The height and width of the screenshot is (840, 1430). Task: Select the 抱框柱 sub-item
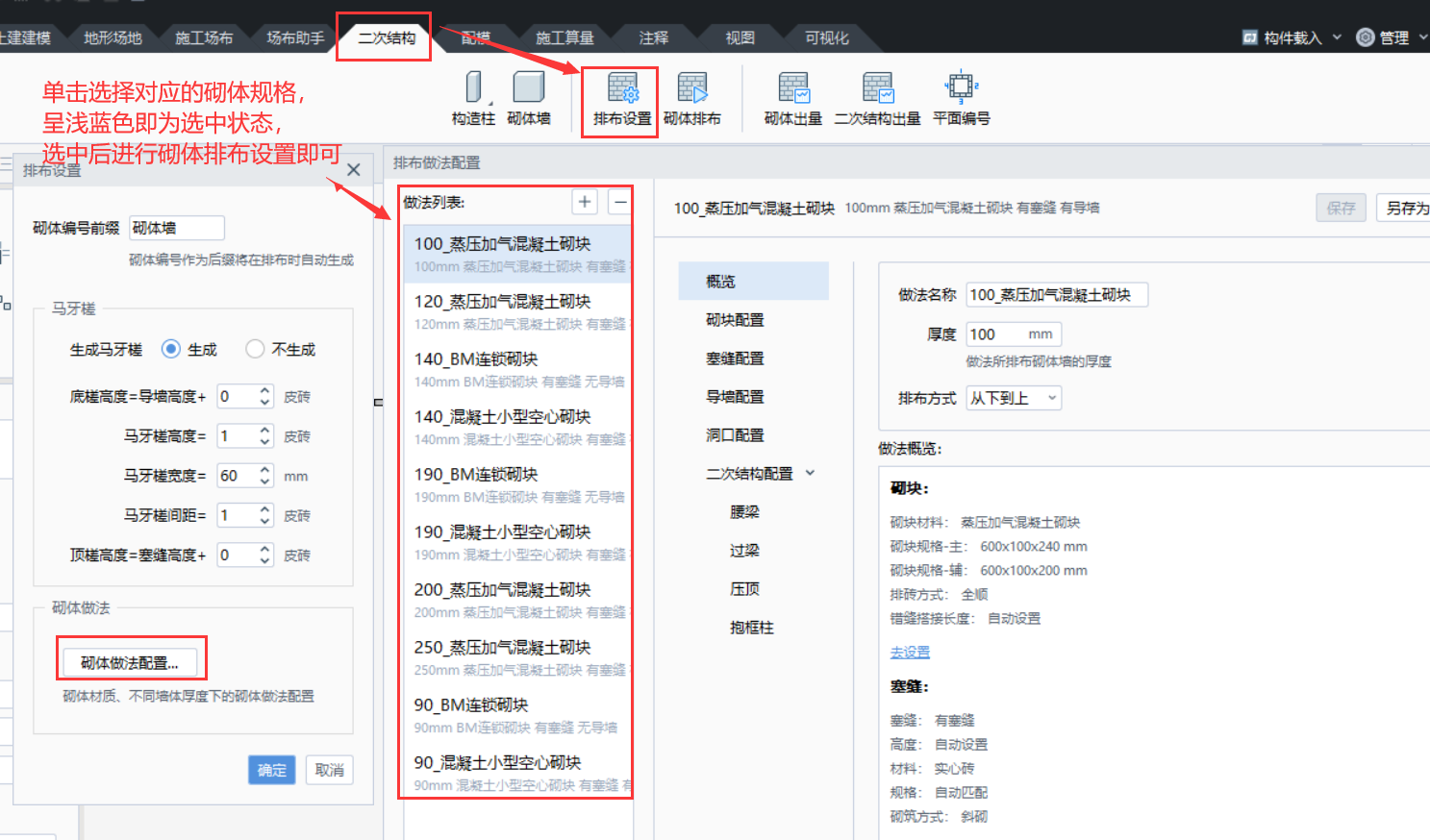click(752, 627)
